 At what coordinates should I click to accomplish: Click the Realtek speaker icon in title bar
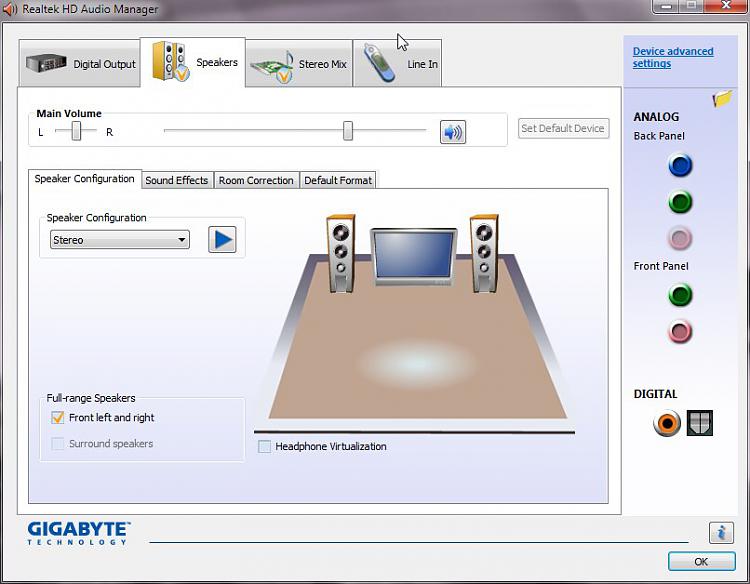tap(10, 9)
